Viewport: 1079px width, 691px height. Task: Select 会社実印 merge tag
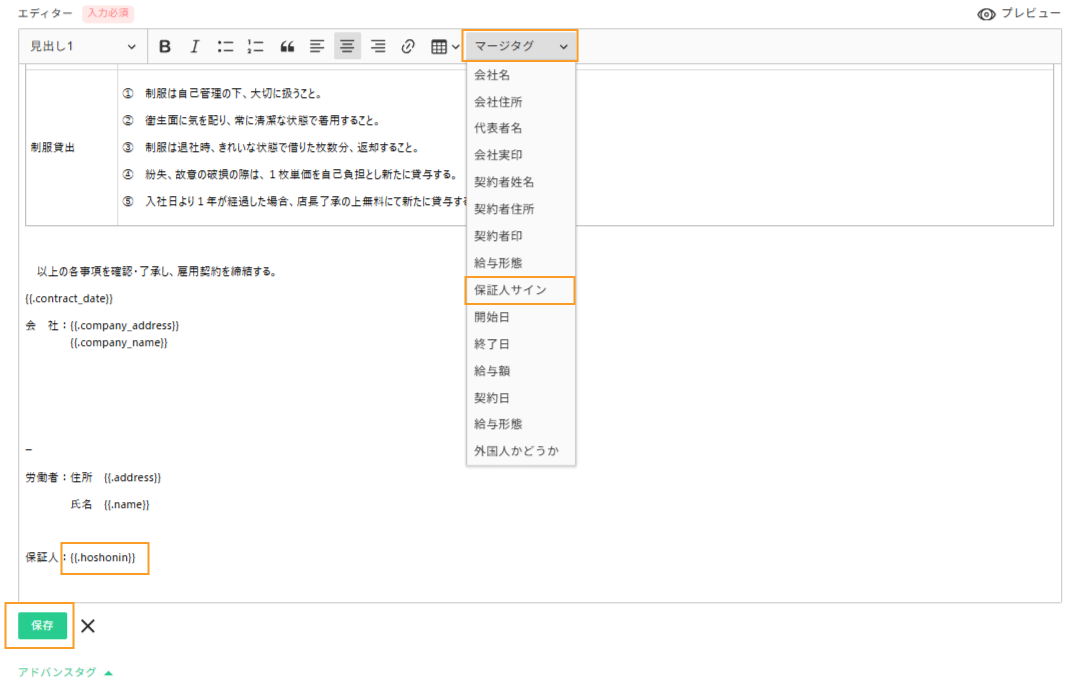pyautogui.click(x=521, y=155)
